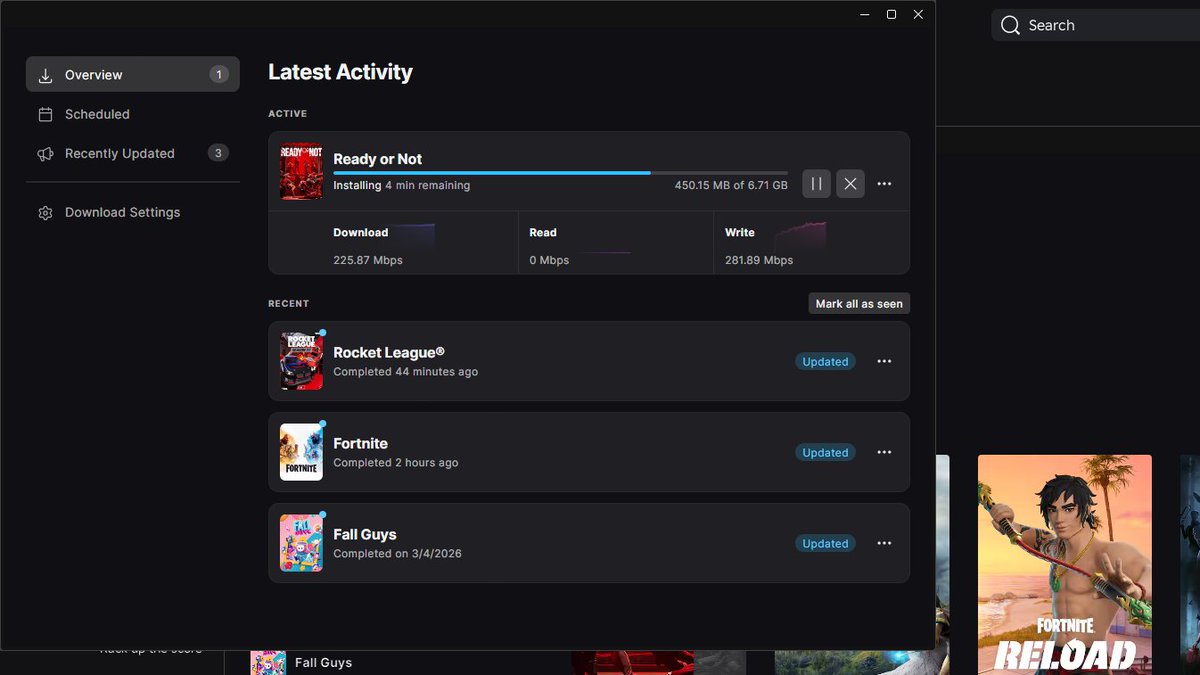This screenshot has width=1200, height=675.
Task: Click the text 'Completed 2 hours ago'
Action: 396,463
